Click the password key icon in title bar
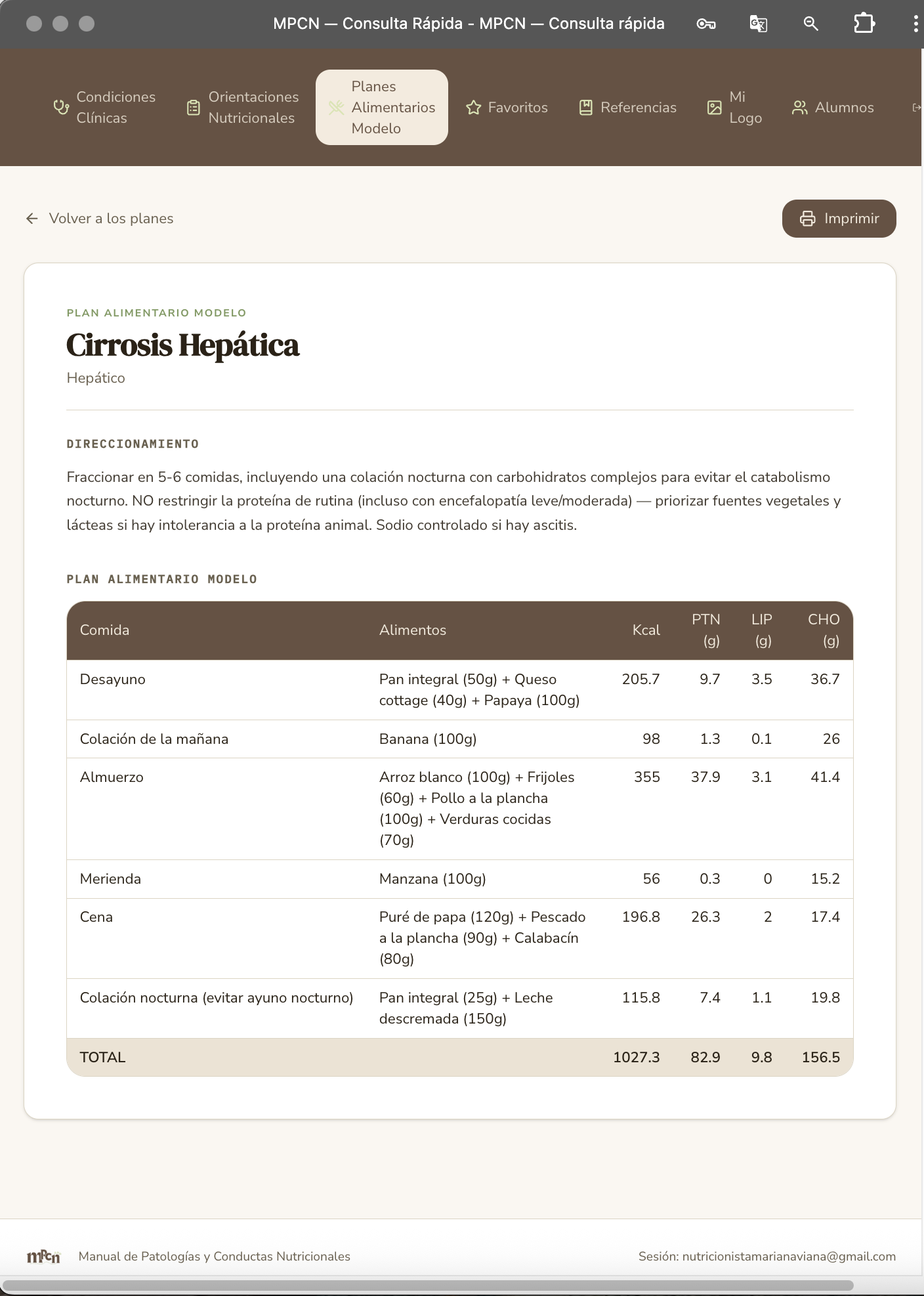This screenshot has height=1296, width=924. [x=706, y=24]
